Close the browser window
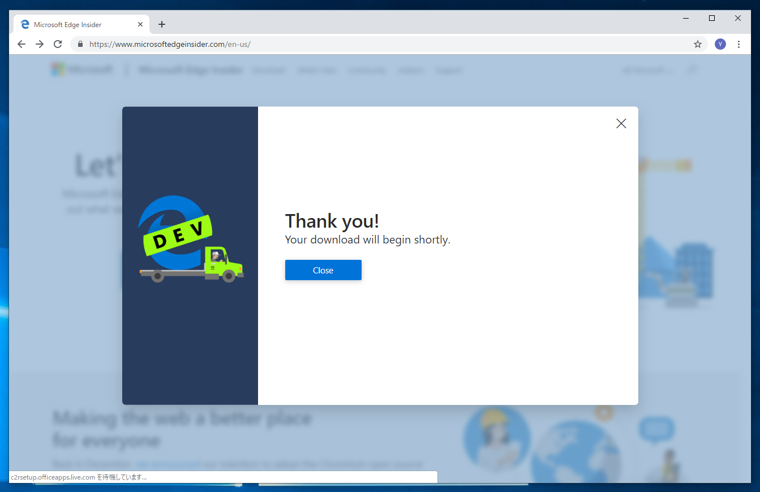 click(738, 18)
